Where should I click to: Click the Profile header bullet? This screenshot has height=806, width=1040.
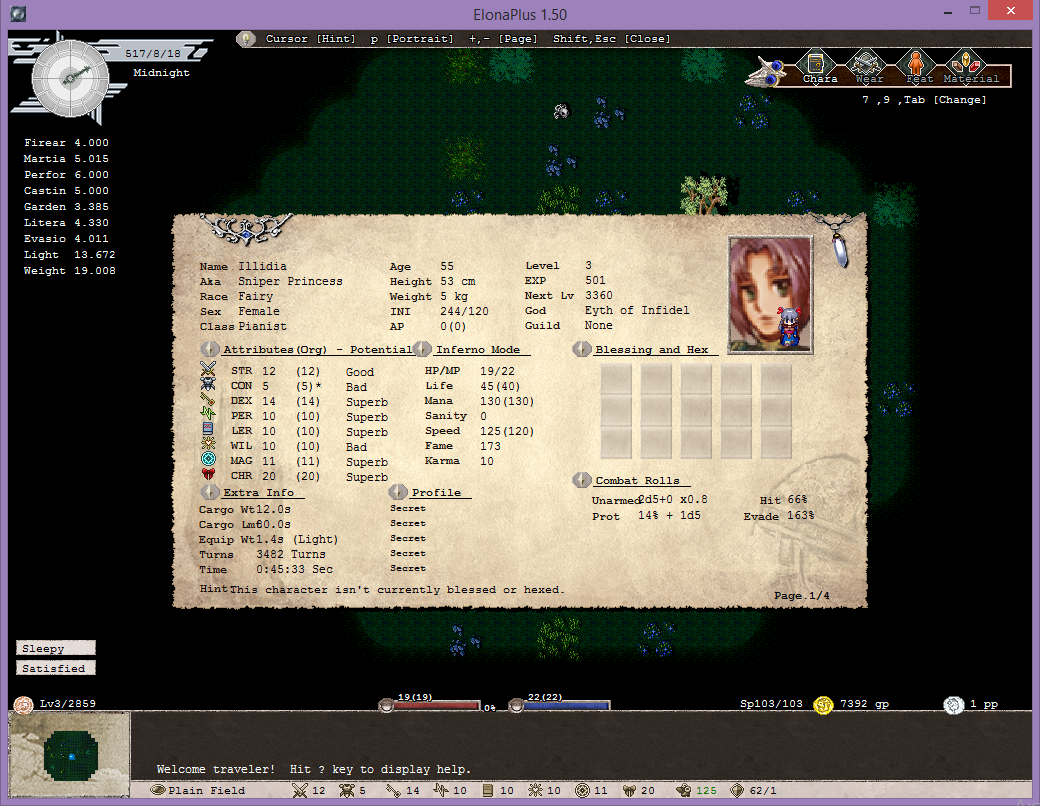tap(398, 492)
